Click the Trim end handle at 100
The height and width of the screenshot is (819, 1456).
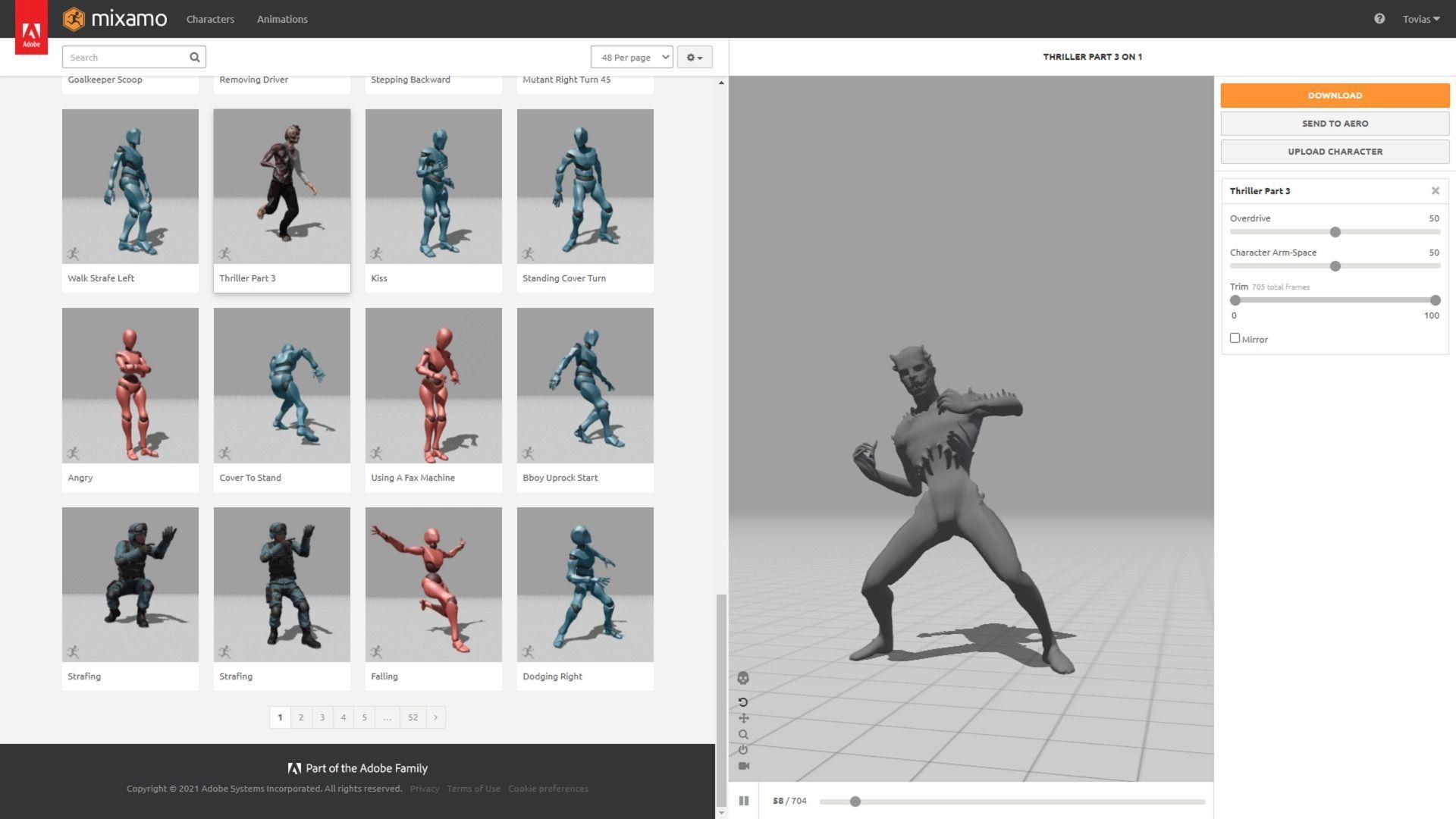click(x=1435, y=300)
